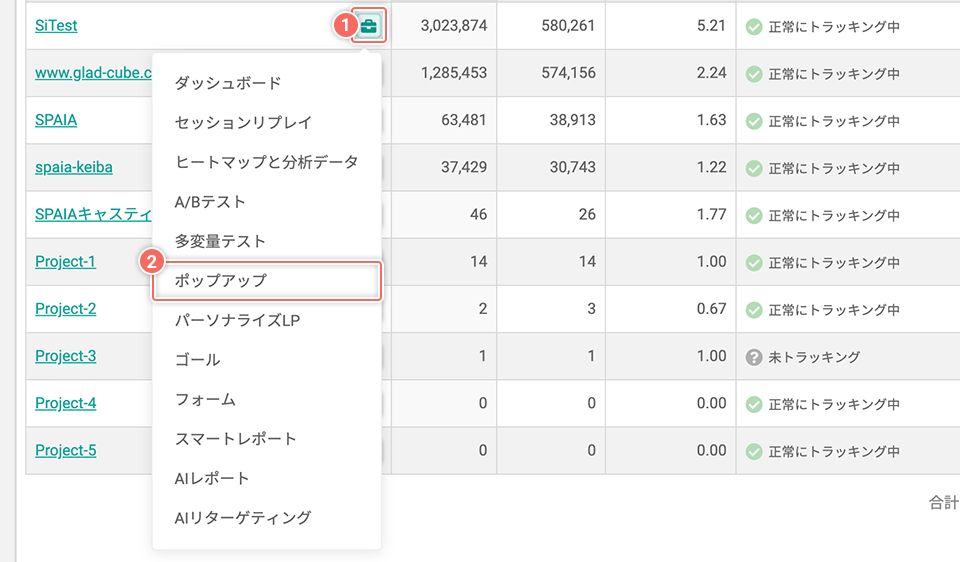Click the value 580,261 in SiTest row
The width and height of the screenshot is (960, 562).
[568, 26]
